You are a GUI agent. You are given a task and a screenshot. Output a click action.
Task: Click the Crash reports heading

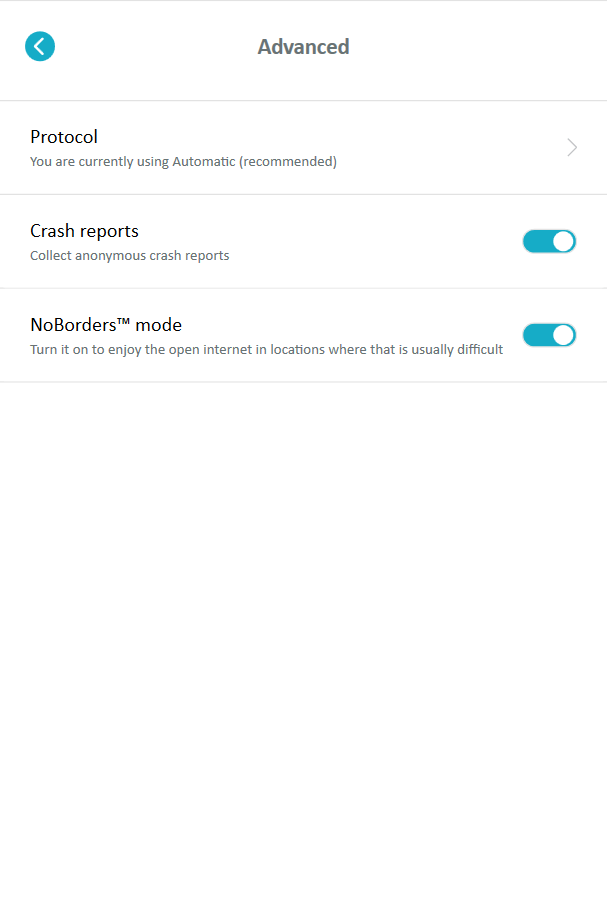[x=84, y=231]
